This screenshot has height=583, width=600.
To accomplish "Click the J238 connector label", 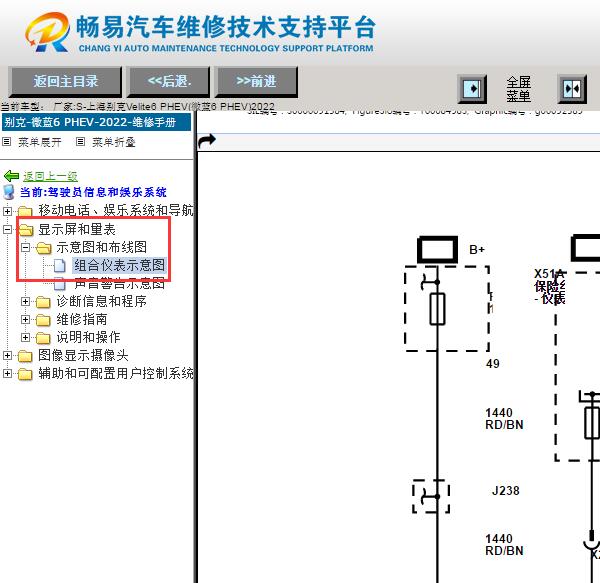I will (x=505, y=491).
